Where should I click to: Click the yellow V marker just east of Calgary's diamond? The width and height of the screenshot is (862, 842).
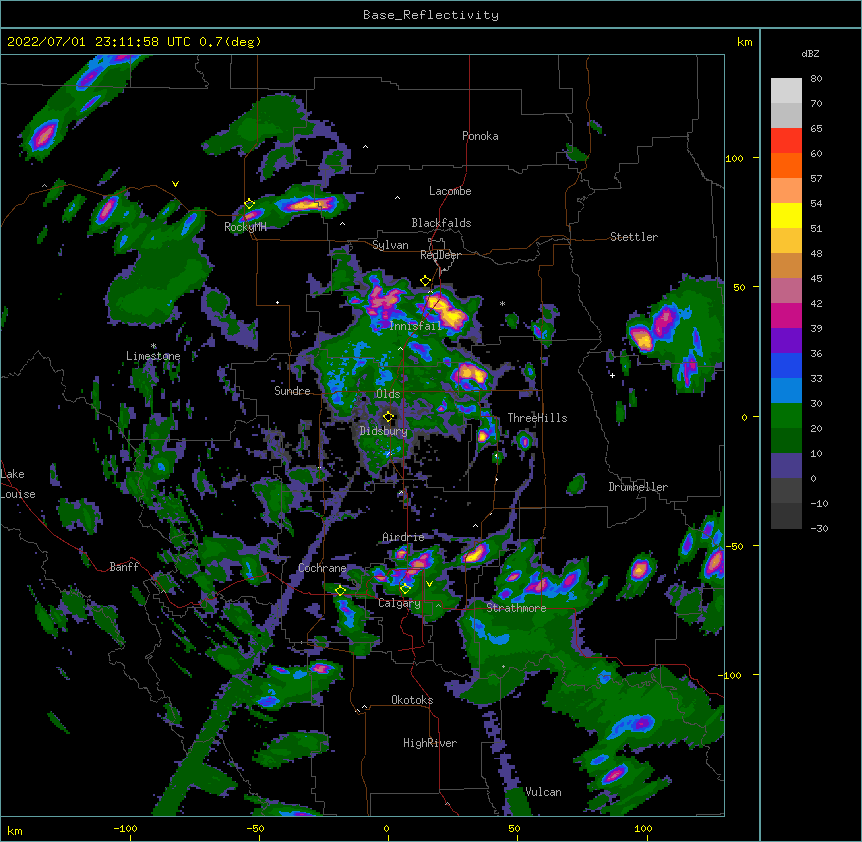pyautogui.click(x=429, y=584)
